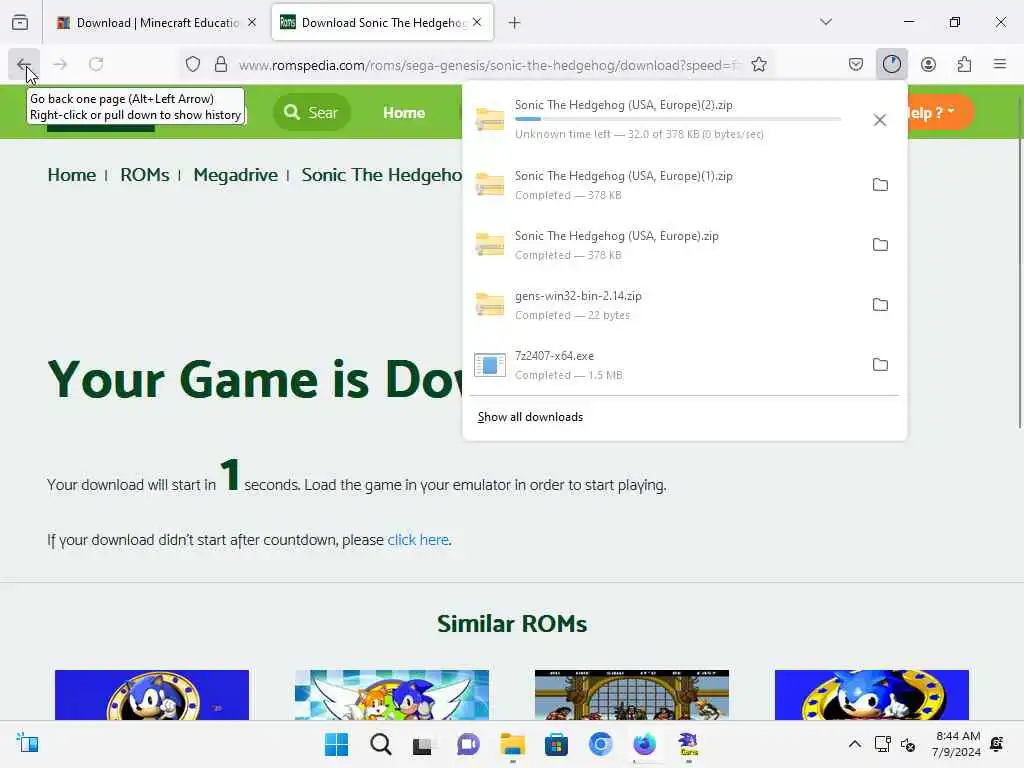1024x768 pixels.
Task: Open the 7z2407-x64.exe download entry
Action: pos(663,365)
